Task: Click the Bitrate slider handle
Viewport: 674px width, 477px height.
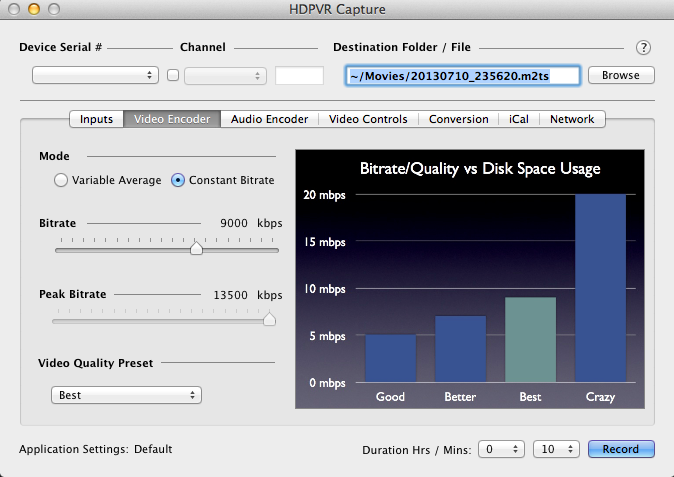Action: [196, 249]
